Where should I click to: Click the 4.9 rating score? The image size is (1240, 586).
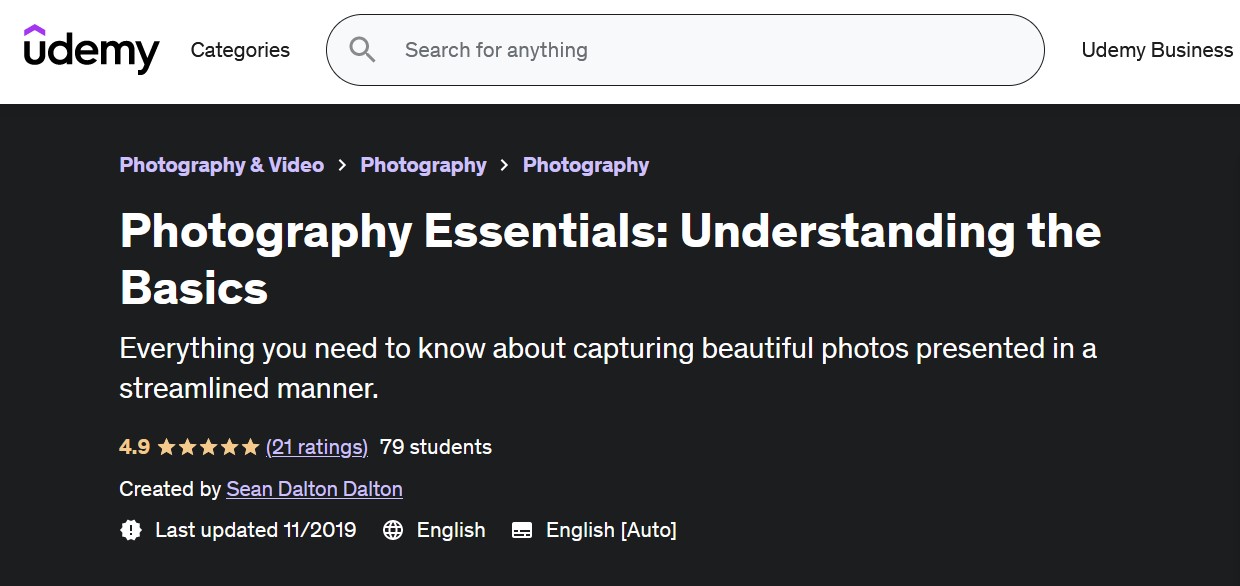[134, 447]
